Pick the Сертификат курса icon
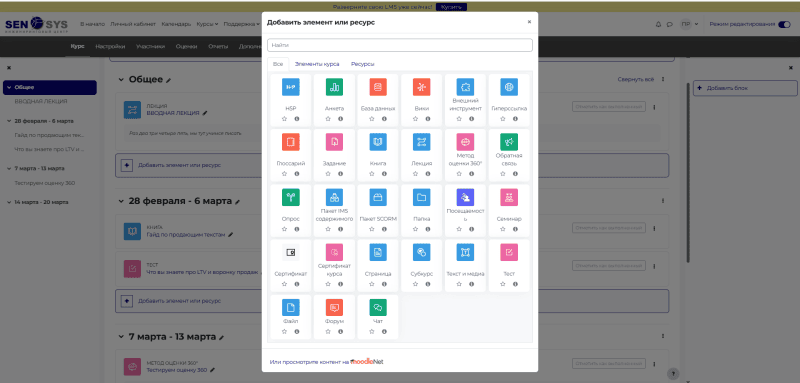 [334, 252]
